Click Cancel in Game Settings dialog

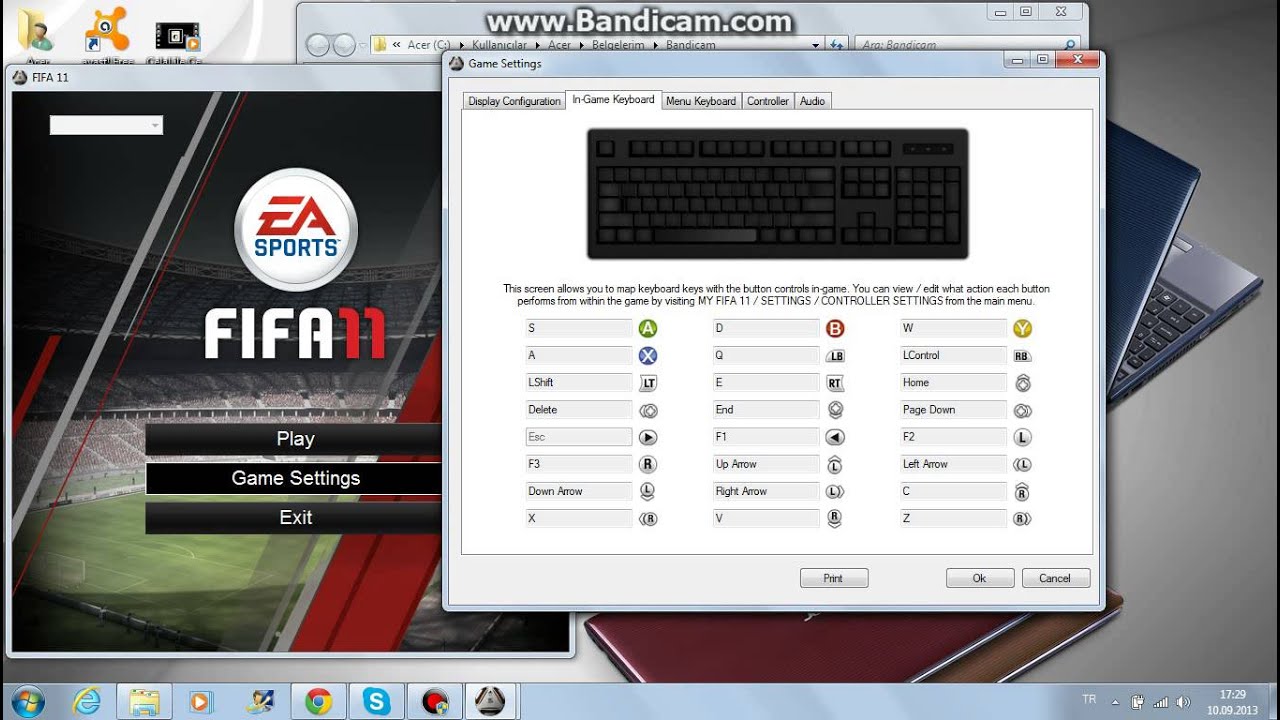point(1055,578)
